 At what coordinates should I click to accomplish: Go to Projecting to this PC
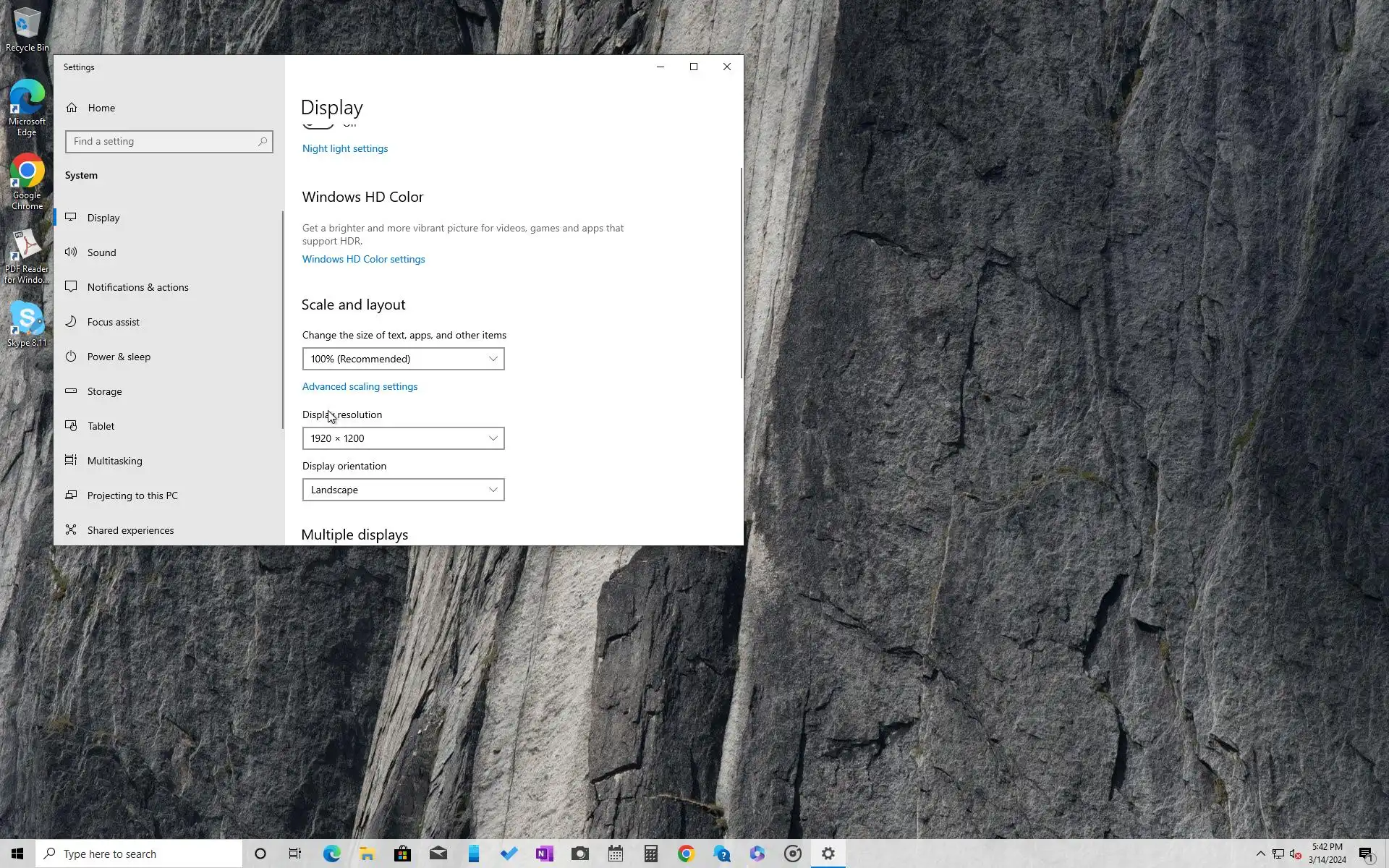(132, 495)
